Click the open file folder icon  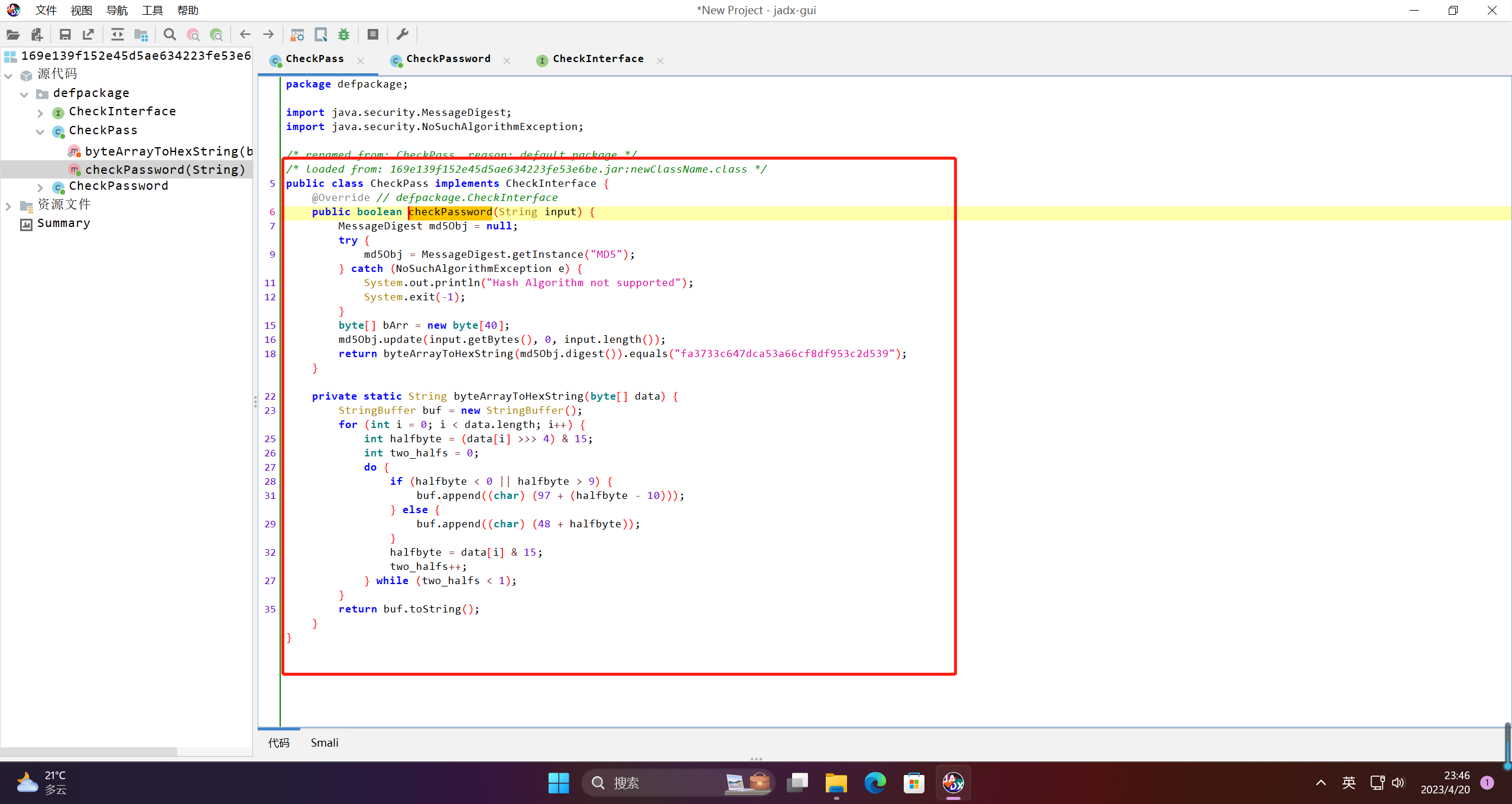[13, 35]
